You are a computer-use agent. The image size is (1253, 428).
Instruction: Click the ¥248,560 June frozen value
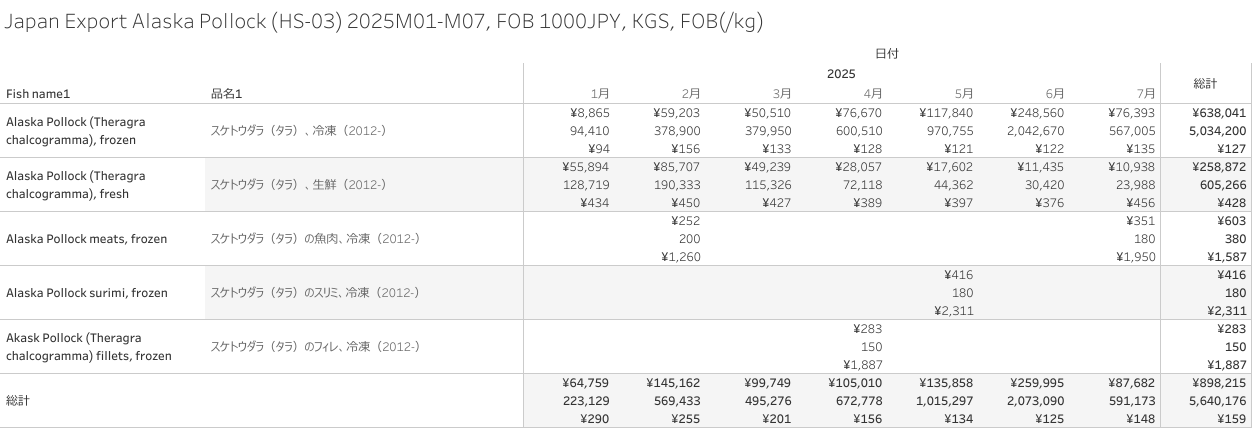coord(1037,113)
